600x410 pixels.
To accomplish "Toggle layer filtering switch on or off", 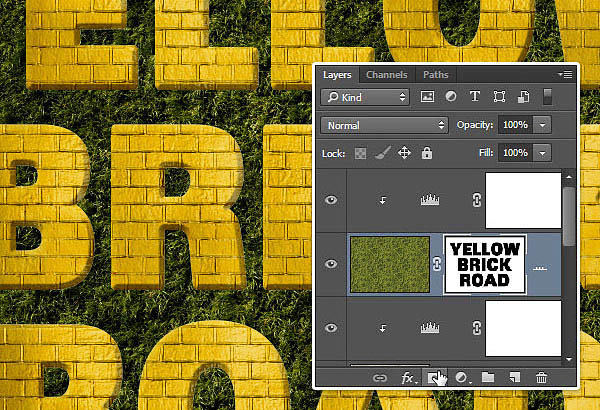I will tap(548, 97).
